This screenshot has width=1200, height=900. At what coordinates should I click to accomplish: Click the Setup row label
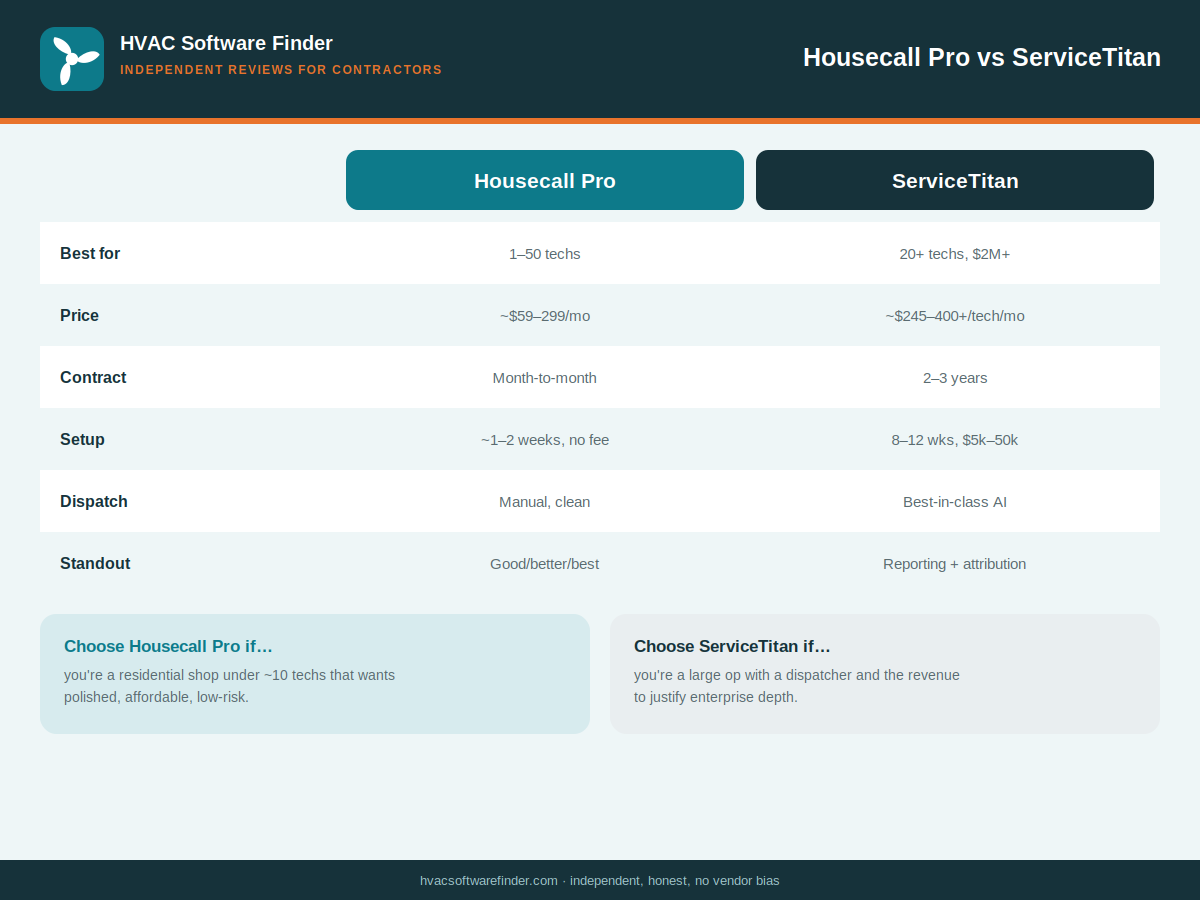pos(82,440)
